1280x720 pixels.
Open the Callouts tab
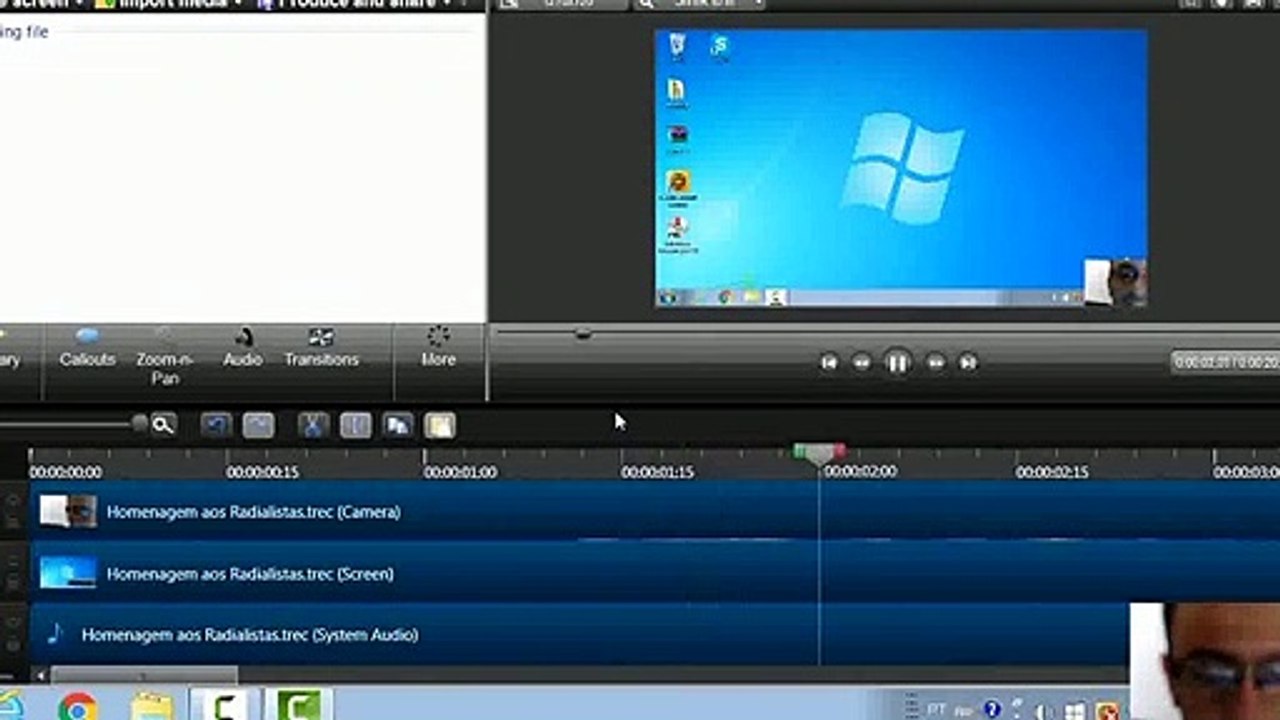point(87,349)
